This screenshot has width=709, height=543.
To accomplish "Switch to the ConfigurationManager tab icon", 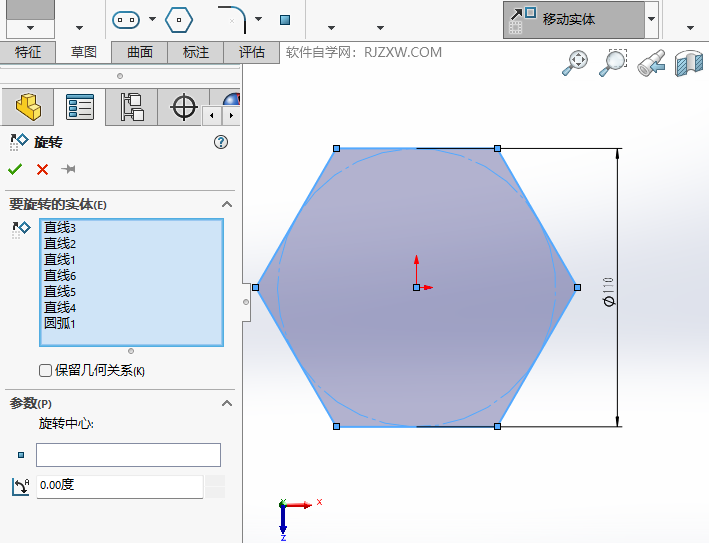I will [x=131, y=106].
